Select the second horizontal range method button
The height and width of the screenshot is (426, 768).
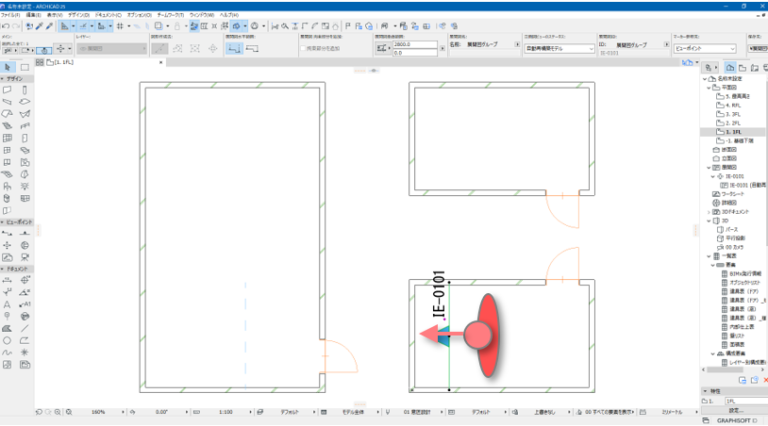252,48
